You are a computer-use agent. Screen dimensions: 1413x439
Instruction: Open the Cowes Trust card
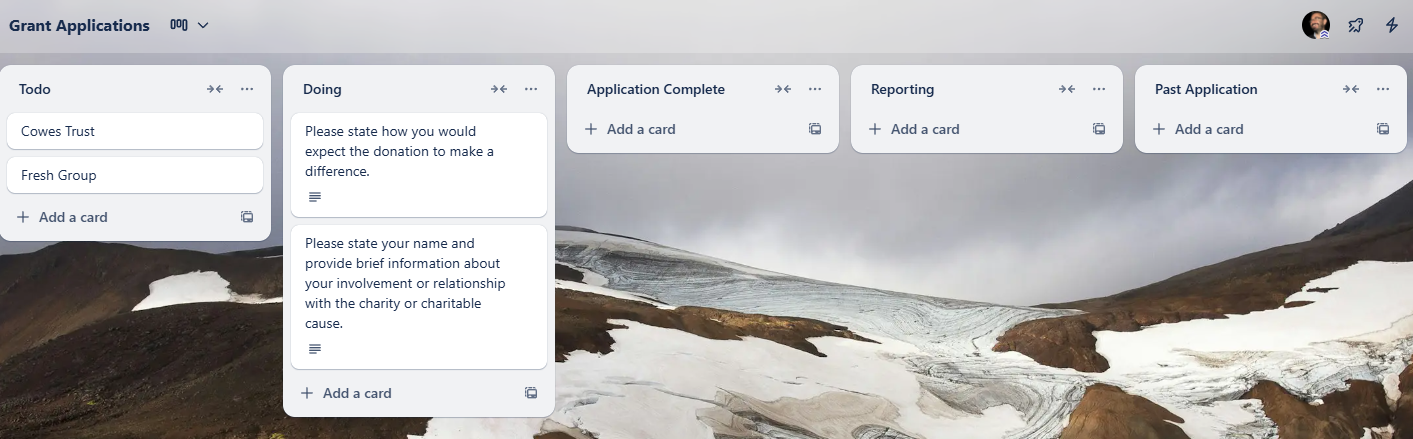coord(135,131)
